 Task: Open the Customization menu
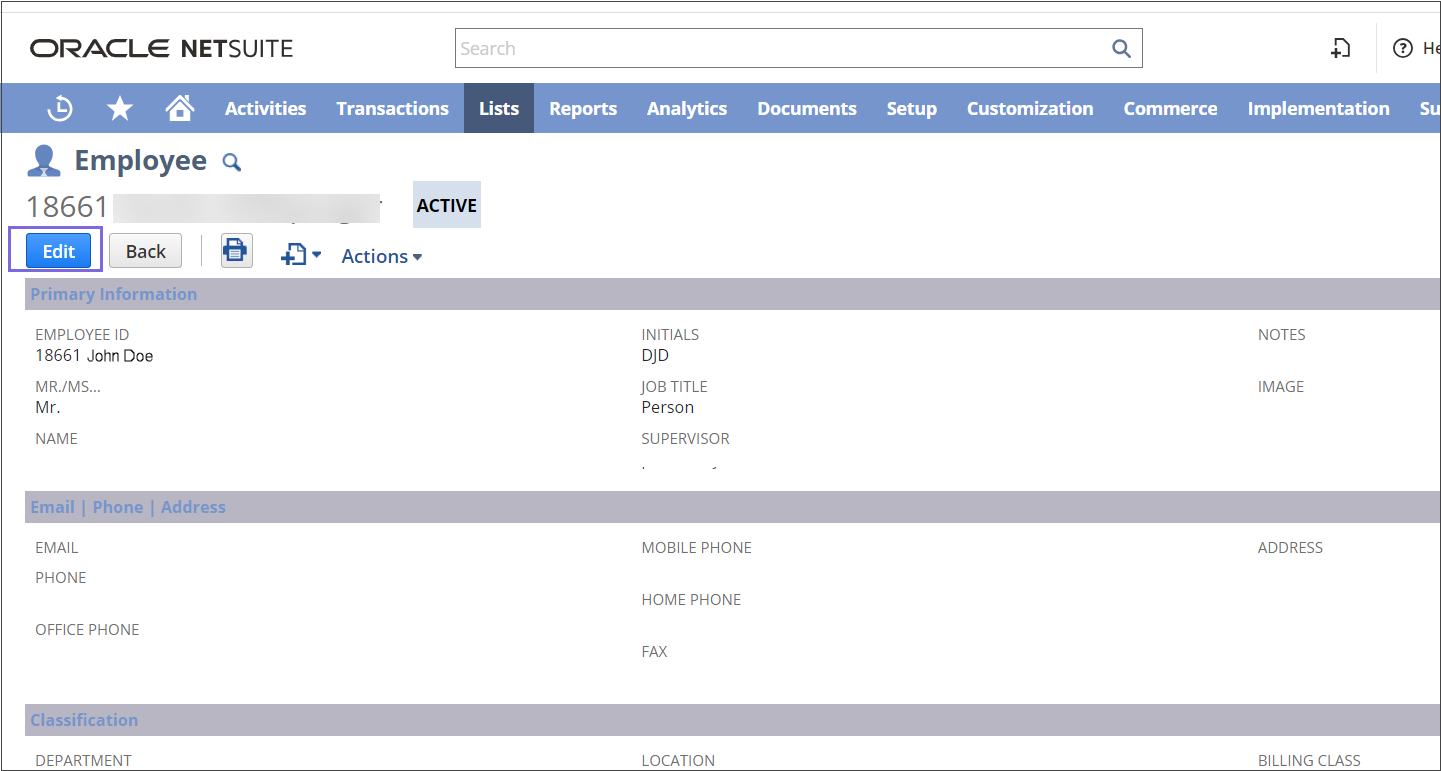(1029, 108)
